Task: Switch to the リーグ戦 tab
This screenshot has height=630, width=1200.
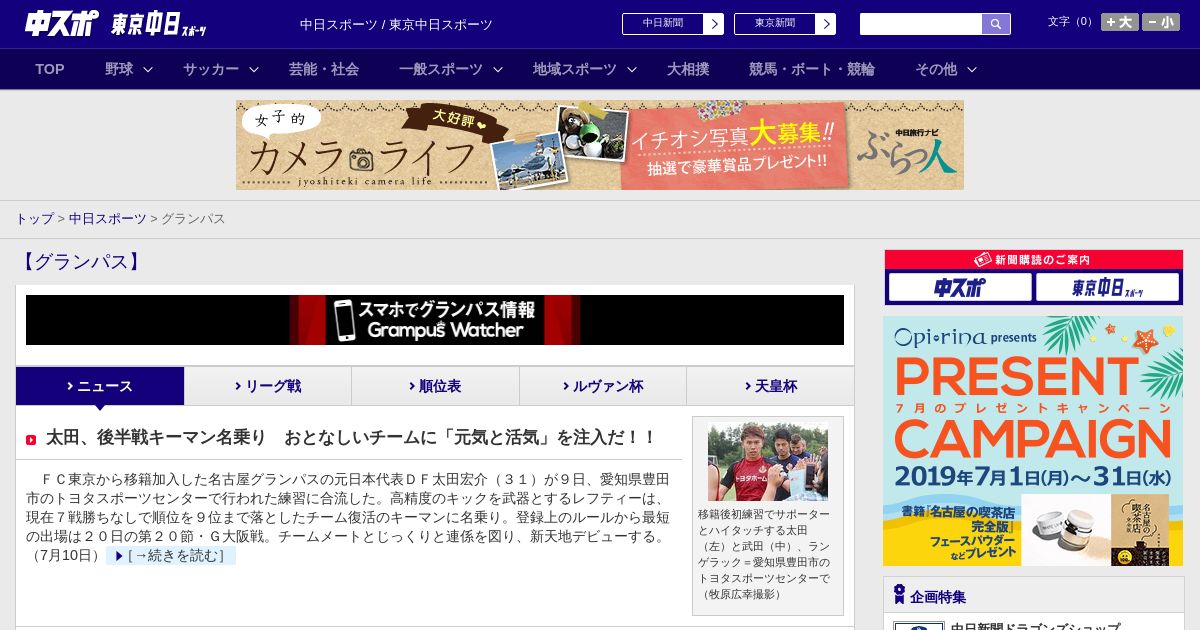Action: pyautogui.click(x=268, y=386)
